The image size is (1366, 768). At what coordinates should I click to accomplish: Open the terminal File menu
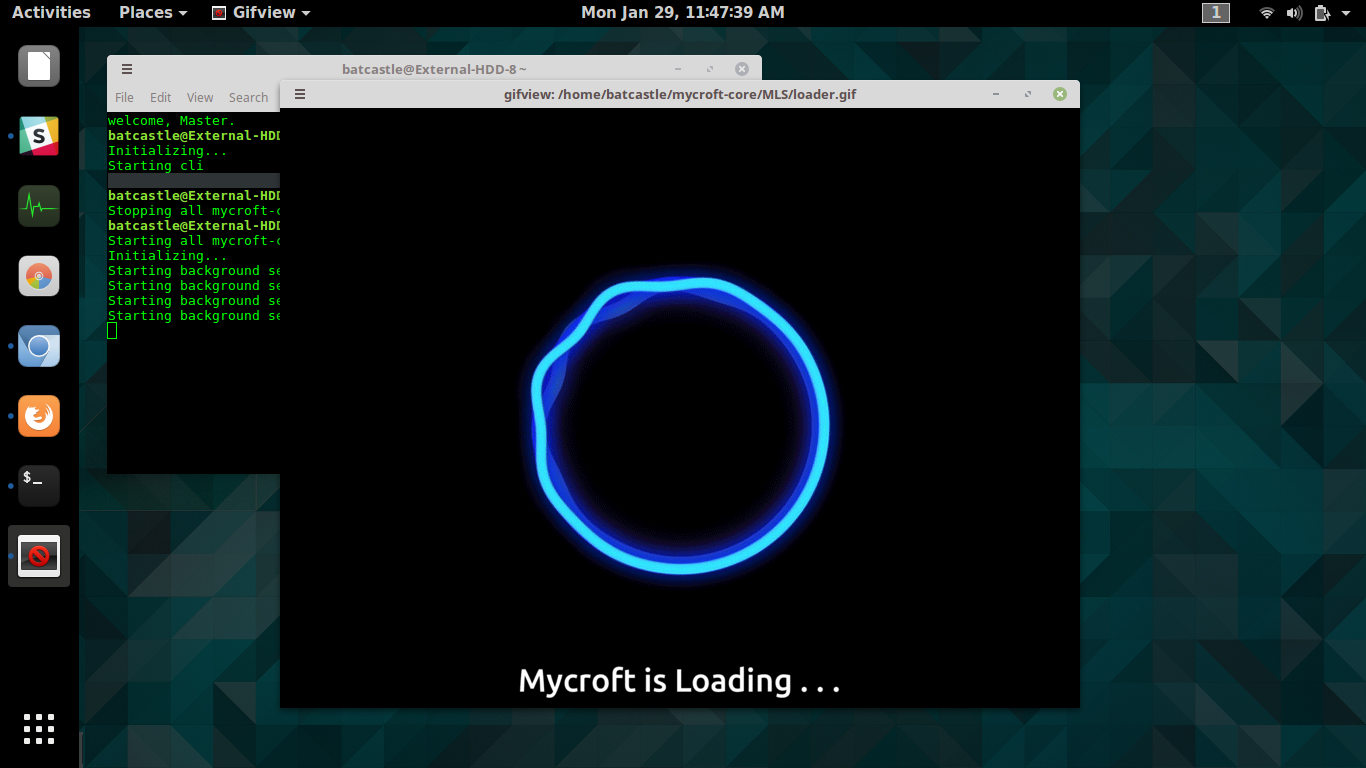(x=124, y=97)
